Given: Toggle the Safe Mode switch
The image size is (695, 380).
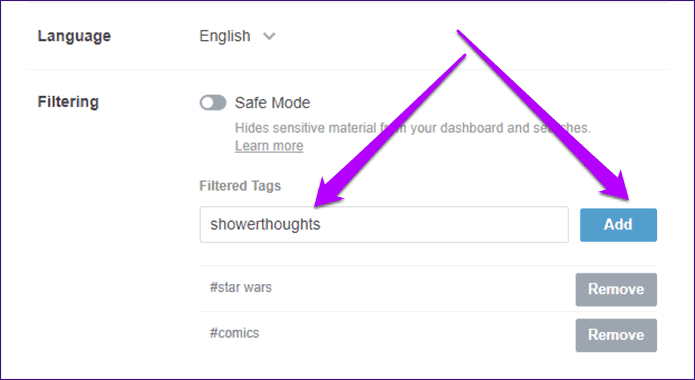Looking at the screenshot, I should pyautogui.click(x=213, y=103).
